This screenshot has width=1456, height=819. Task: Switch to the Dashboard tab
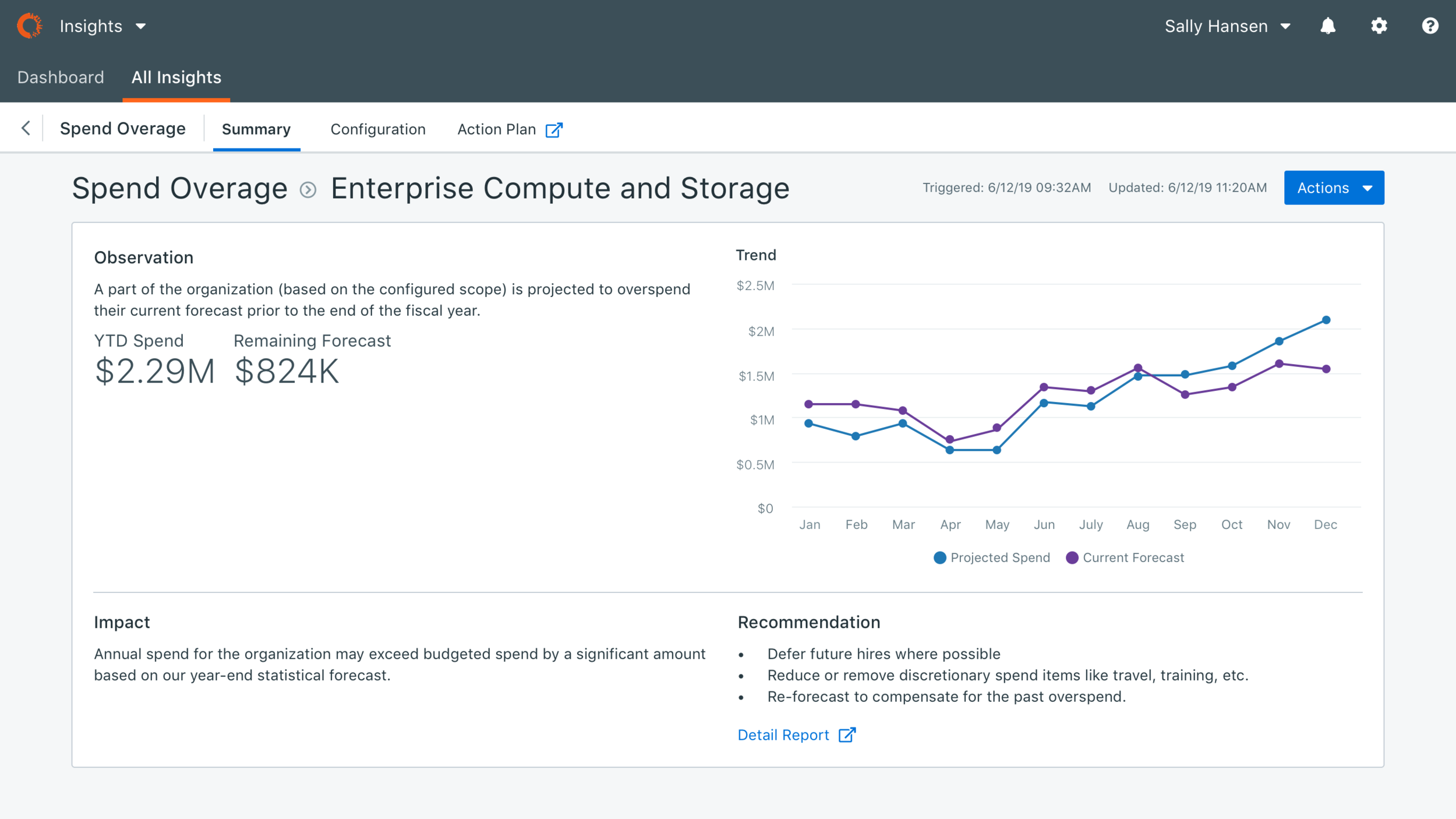(61, 77)
